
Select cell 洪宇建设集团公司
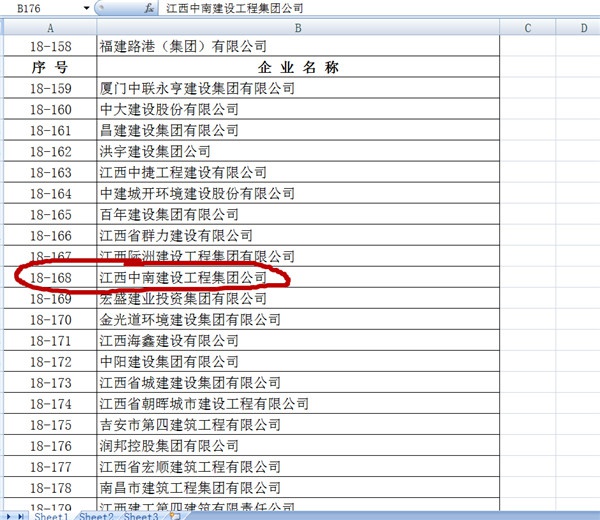[298, 151]
